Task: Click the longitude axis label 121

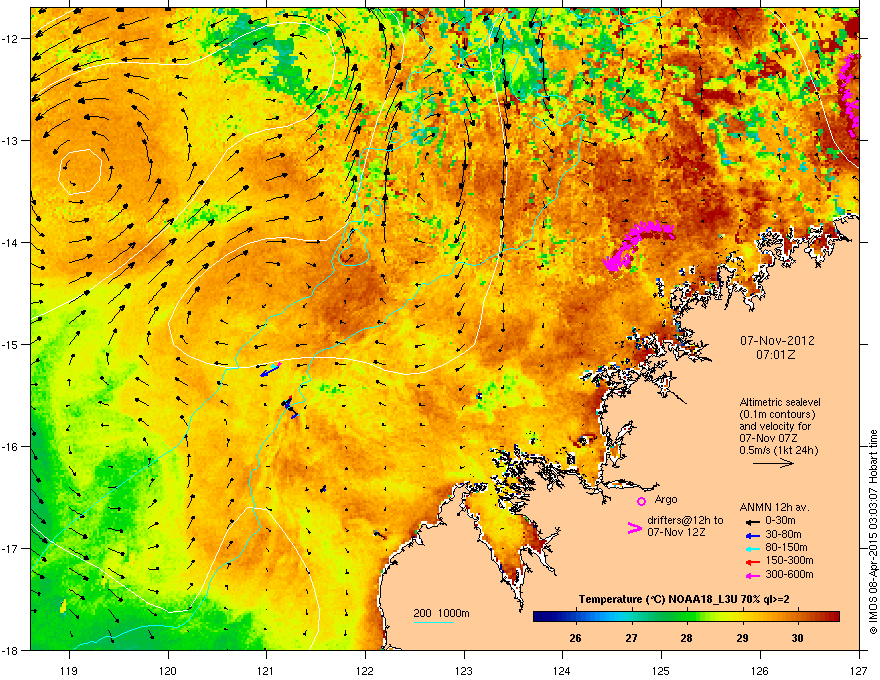Action: point(266,670)
